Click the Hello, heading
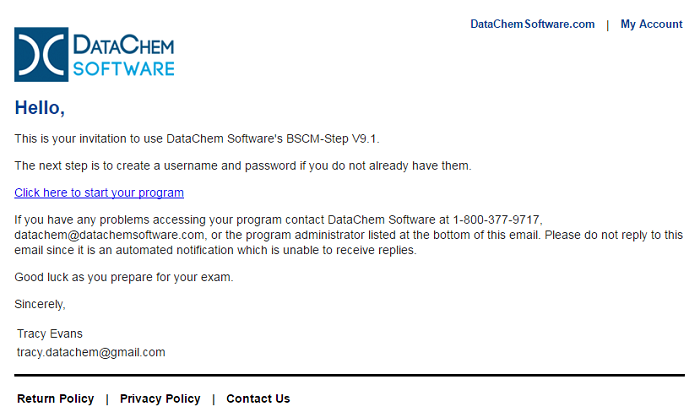 [40, 108]
